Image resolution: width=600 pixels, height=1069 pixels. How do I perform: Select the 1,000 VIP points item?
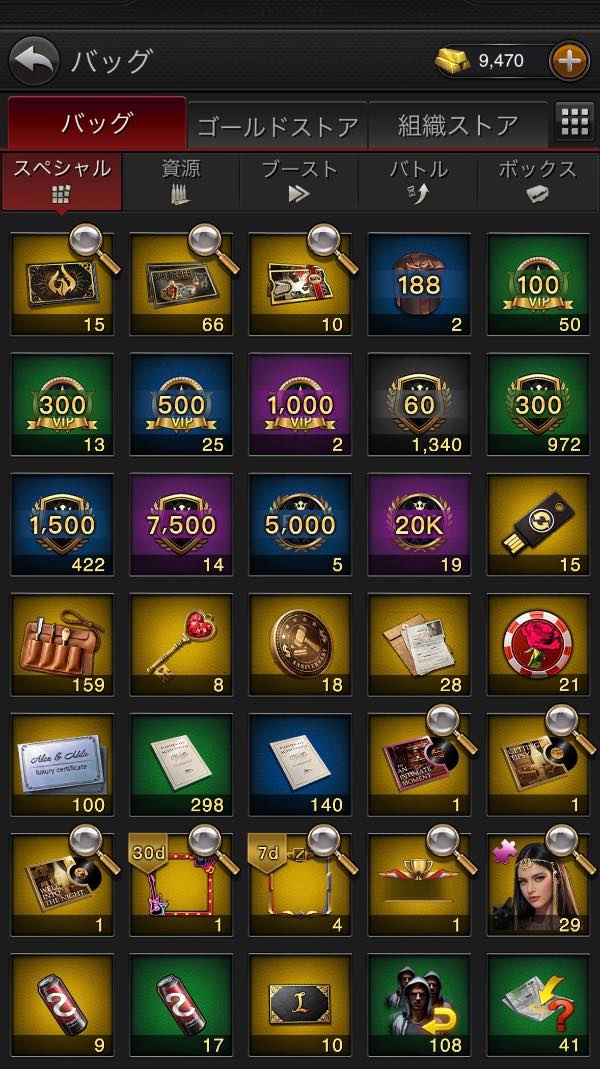[300, 405]
